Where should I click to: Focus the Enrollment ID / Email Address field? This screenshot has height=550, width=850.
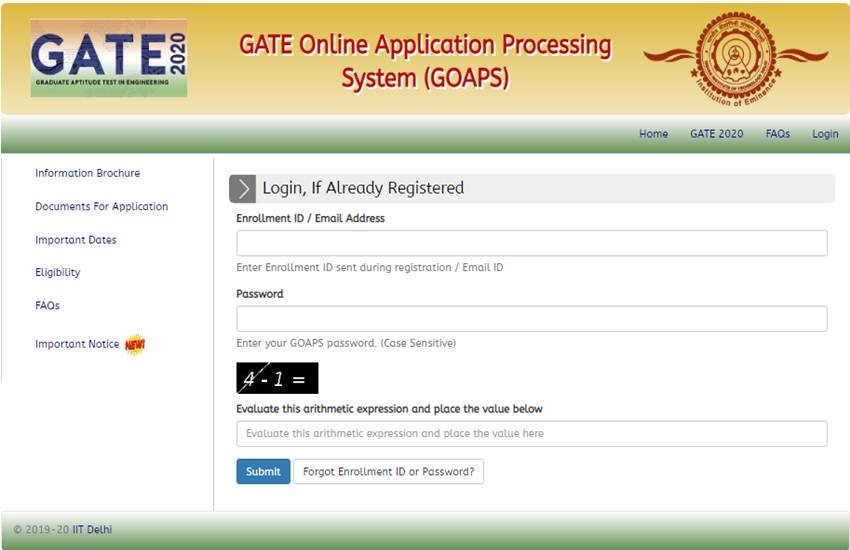click(x=531, y=243)
